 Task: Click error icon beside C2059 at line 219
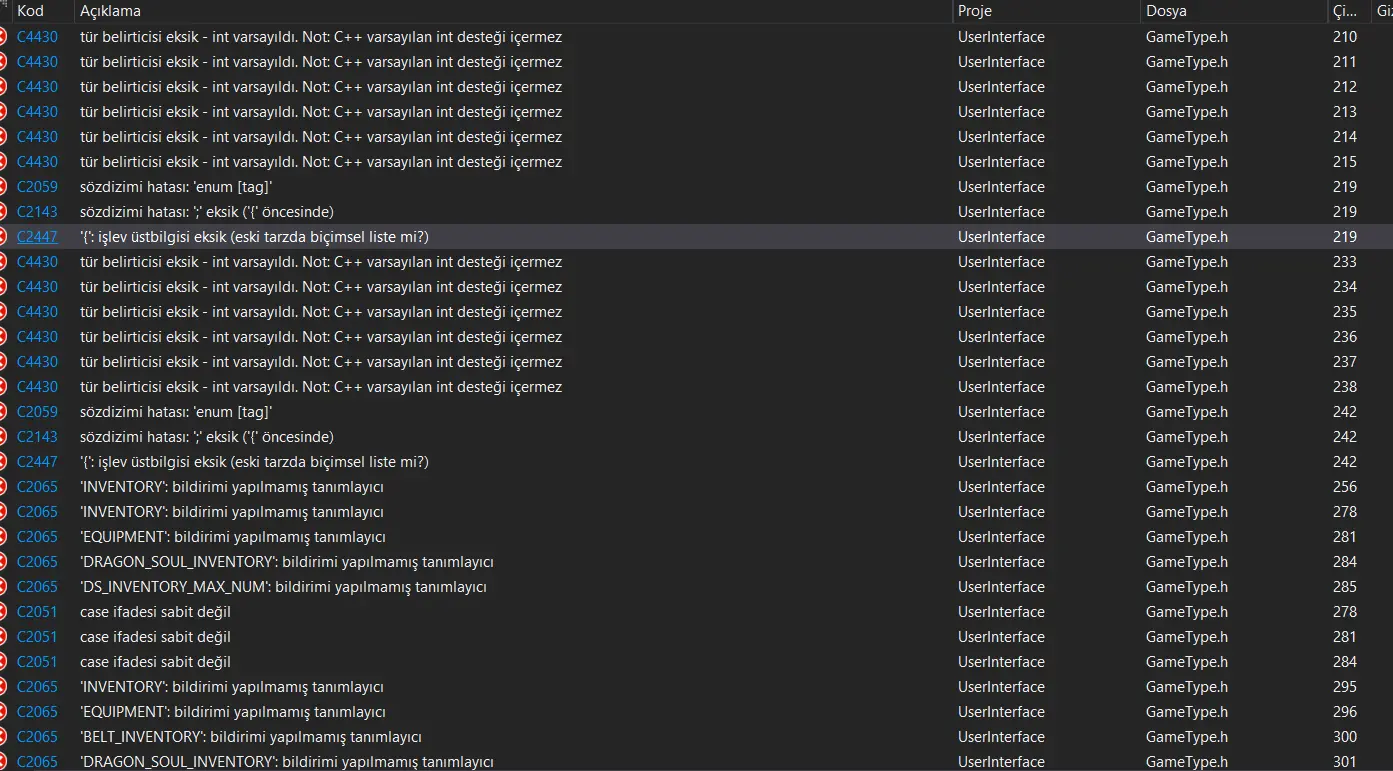(3, 187)
